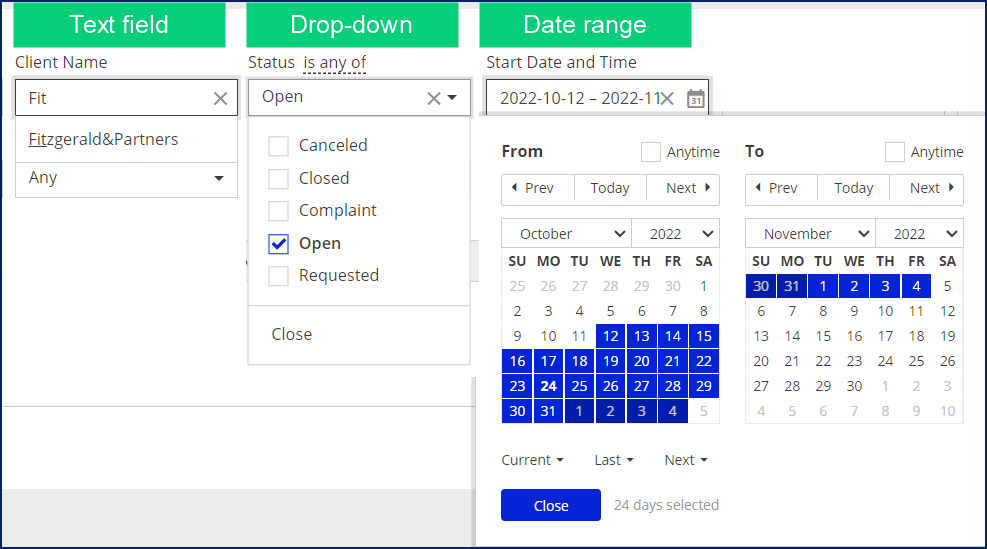The height and width of the screenshot is (549, 987).
Task: Enable Anytime for the To date
Action: pos(894,152)
